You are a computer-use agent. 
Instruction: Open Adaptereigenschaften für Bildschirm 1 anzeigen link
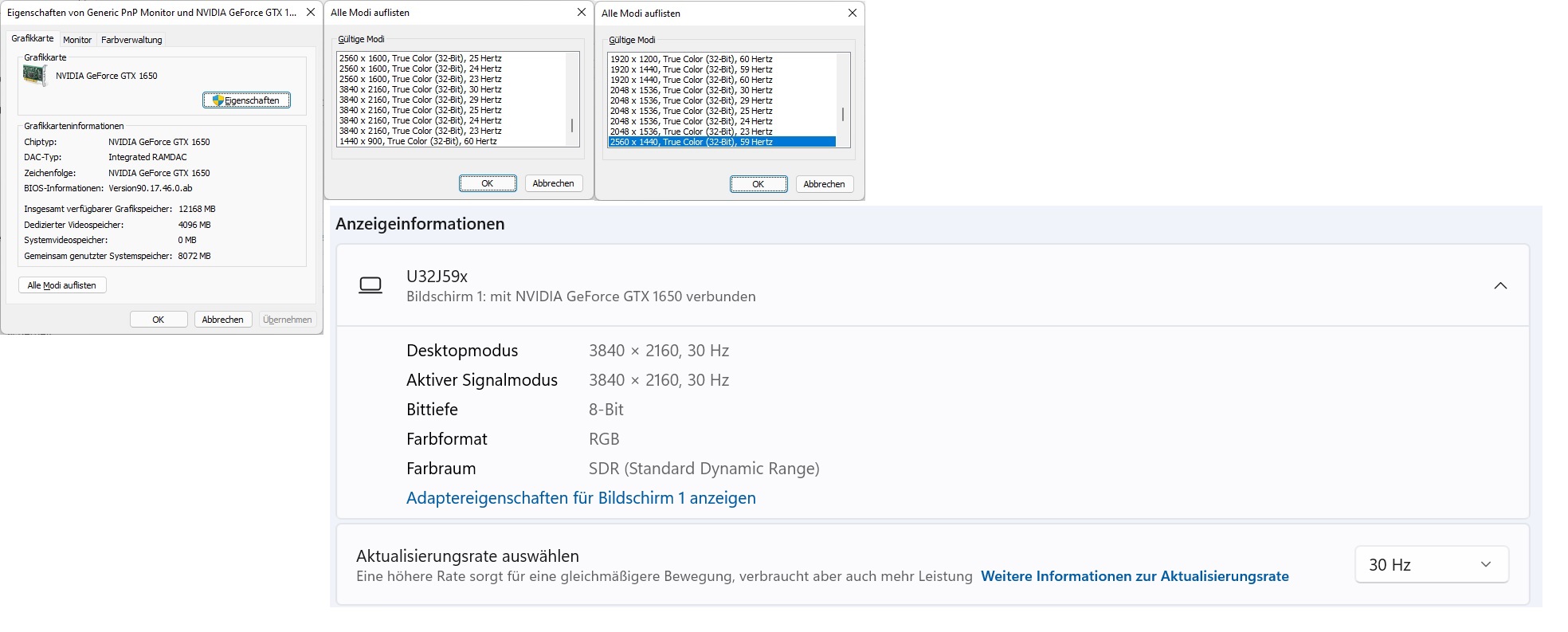point(581,498)
